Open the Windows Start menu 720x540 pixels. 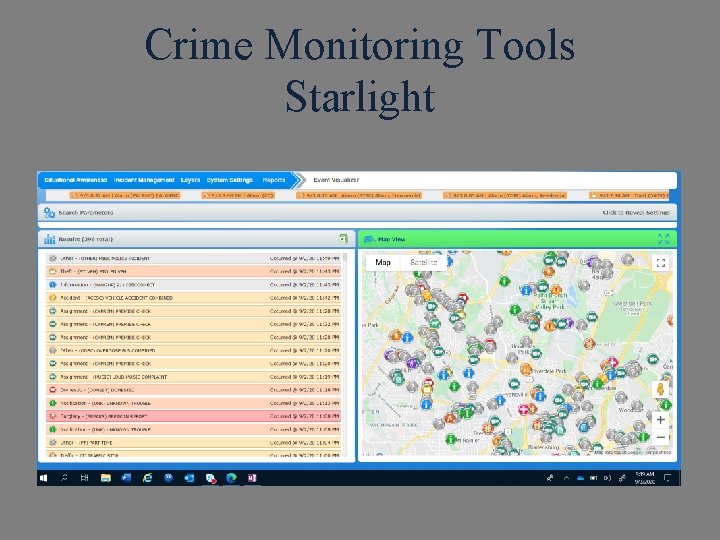(44, 478)
